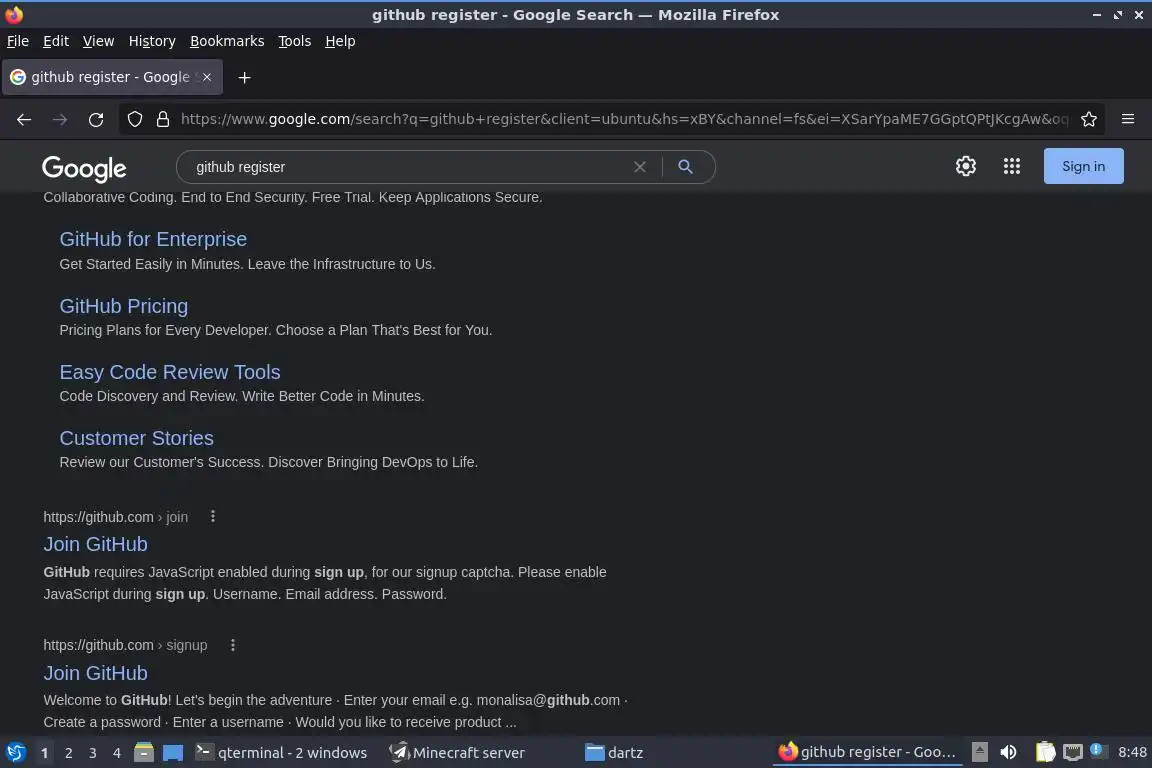
Task: Open the Easy Code Review Tools link
Action: pyautogui.click(x=170, y=372)
